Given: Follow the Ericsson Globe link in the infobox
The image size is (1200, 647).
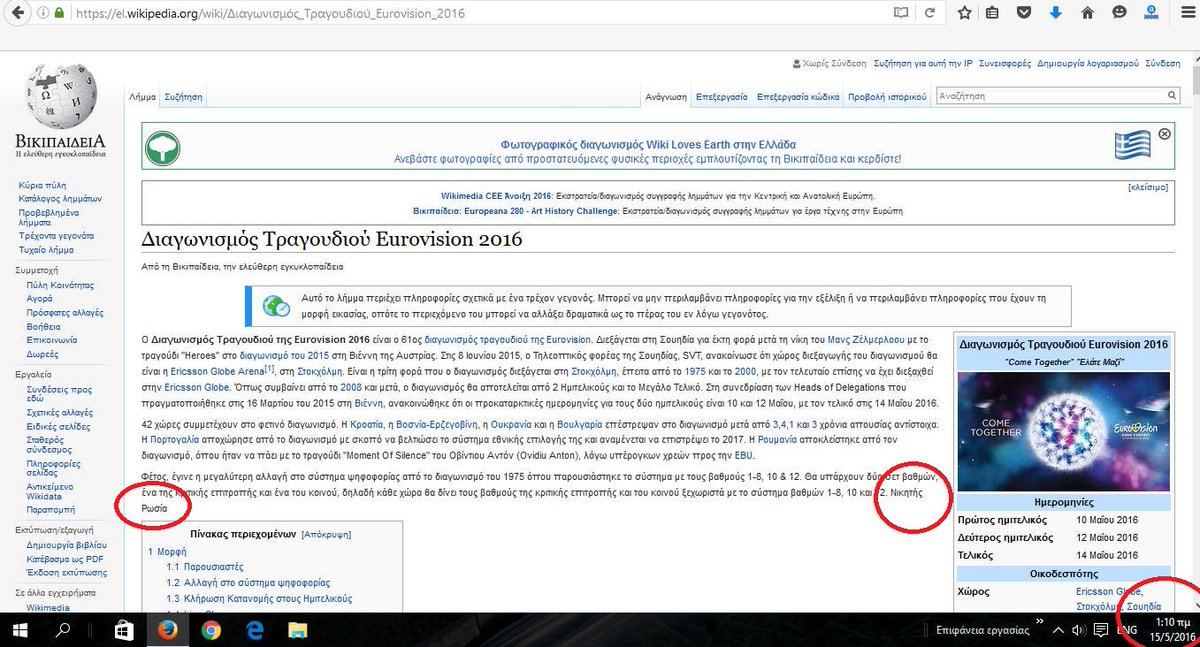Looking at the screenshot, I should tap(1101, 591).
